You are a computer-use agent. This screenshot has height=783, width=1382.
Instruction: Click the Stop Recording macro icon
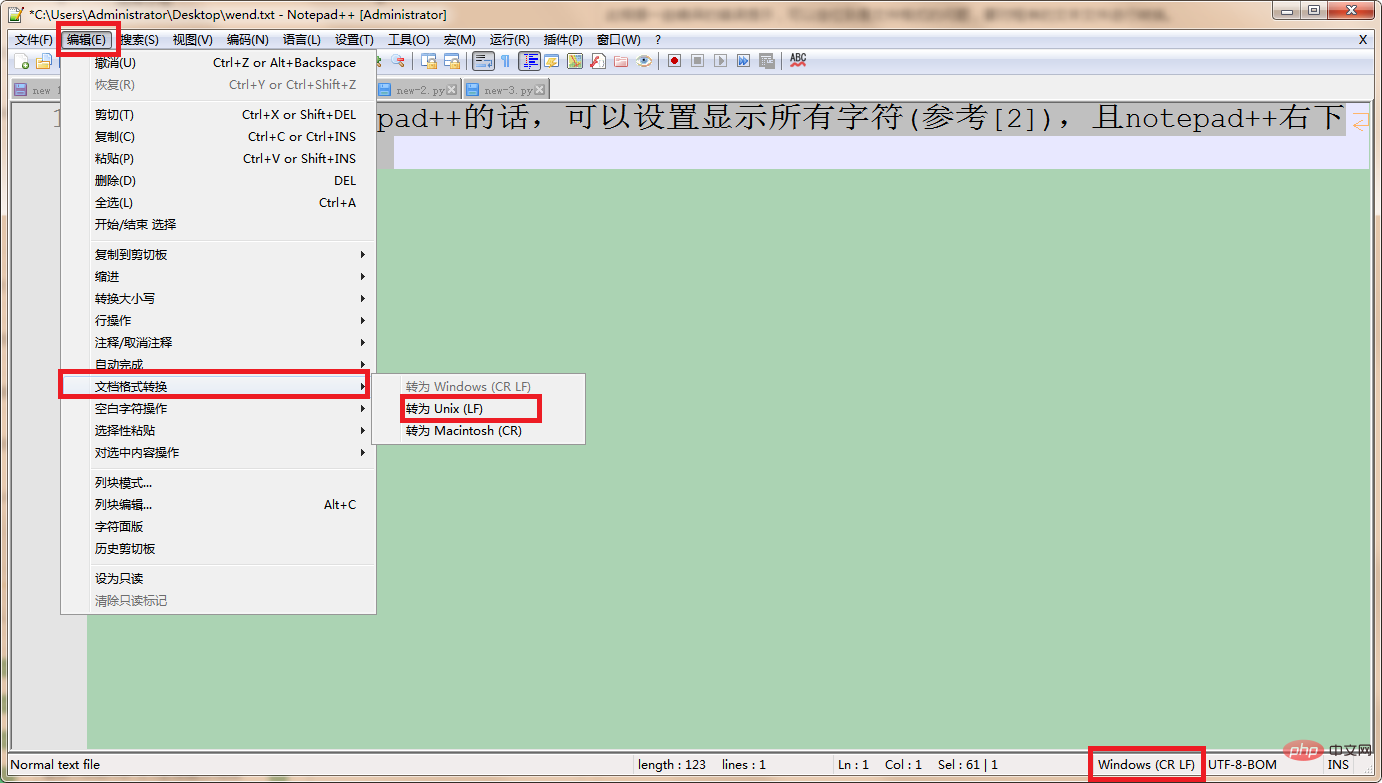697,61
